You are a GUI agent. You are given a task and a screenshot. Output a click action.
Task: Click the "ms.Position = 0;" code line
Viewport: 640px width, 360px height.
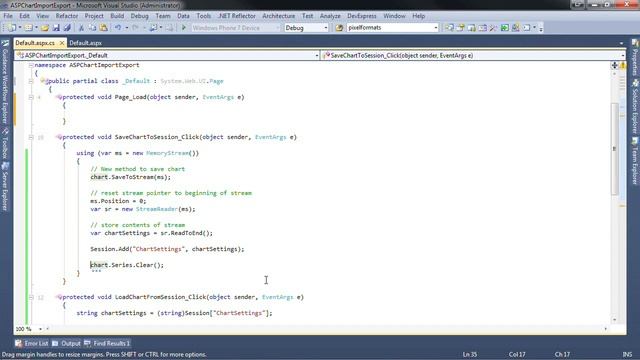[118, 201]
